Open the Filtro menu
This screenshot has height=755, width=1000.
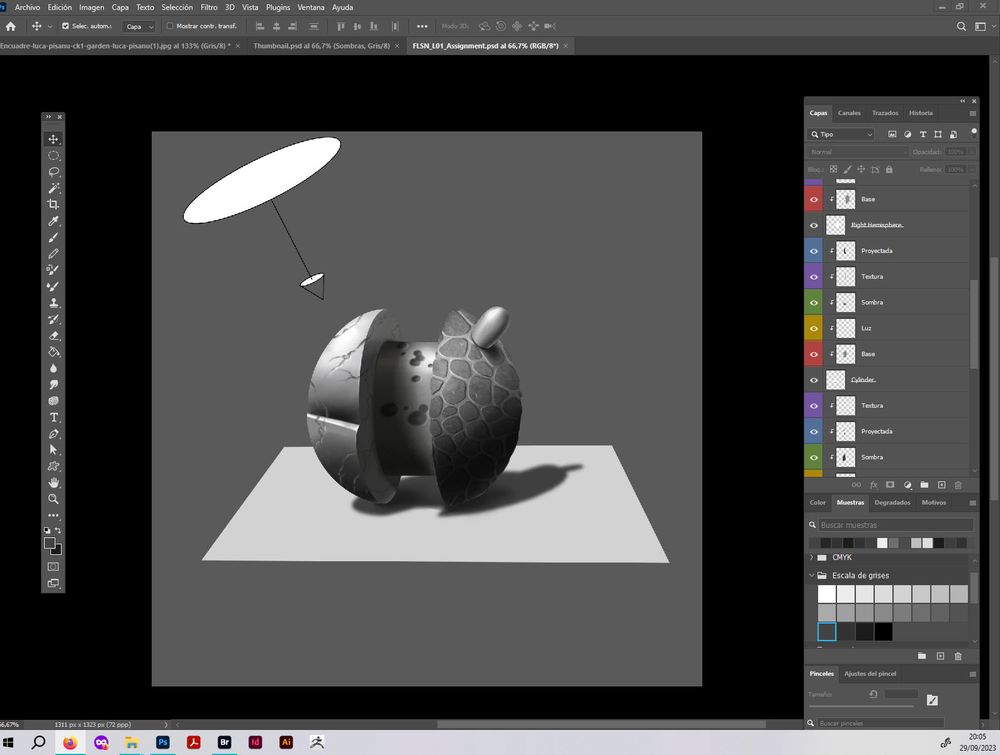[208, 7]
